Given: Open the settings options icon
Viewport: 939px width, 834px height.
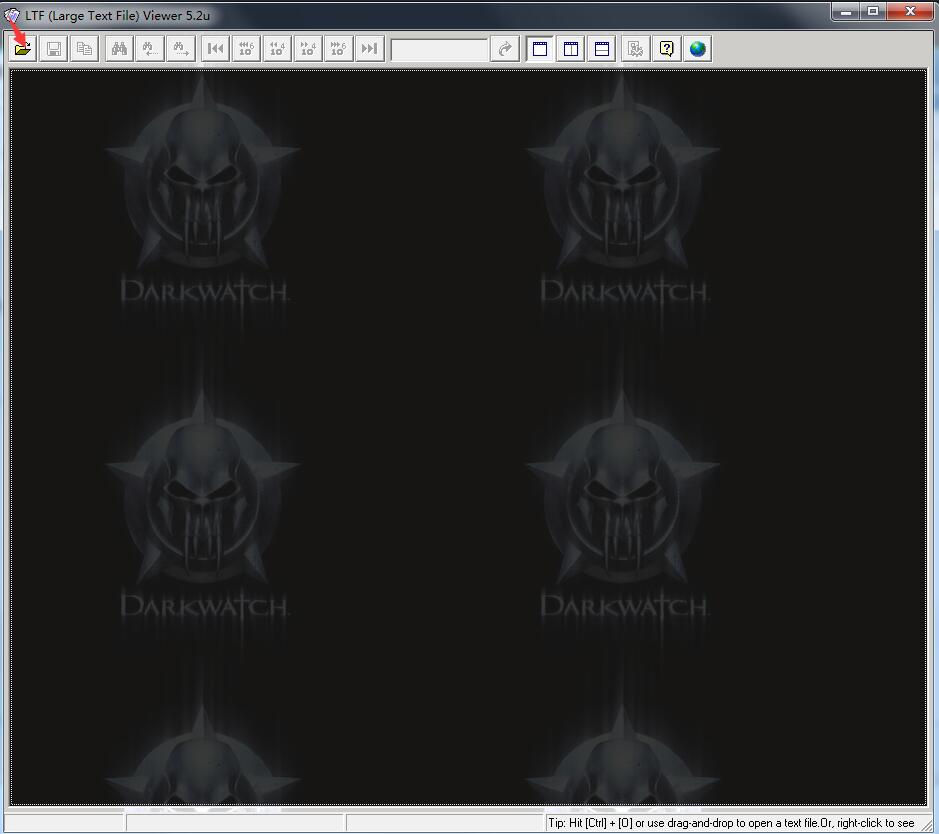Looking at the screenshot, I should click(x=636, y=48).
